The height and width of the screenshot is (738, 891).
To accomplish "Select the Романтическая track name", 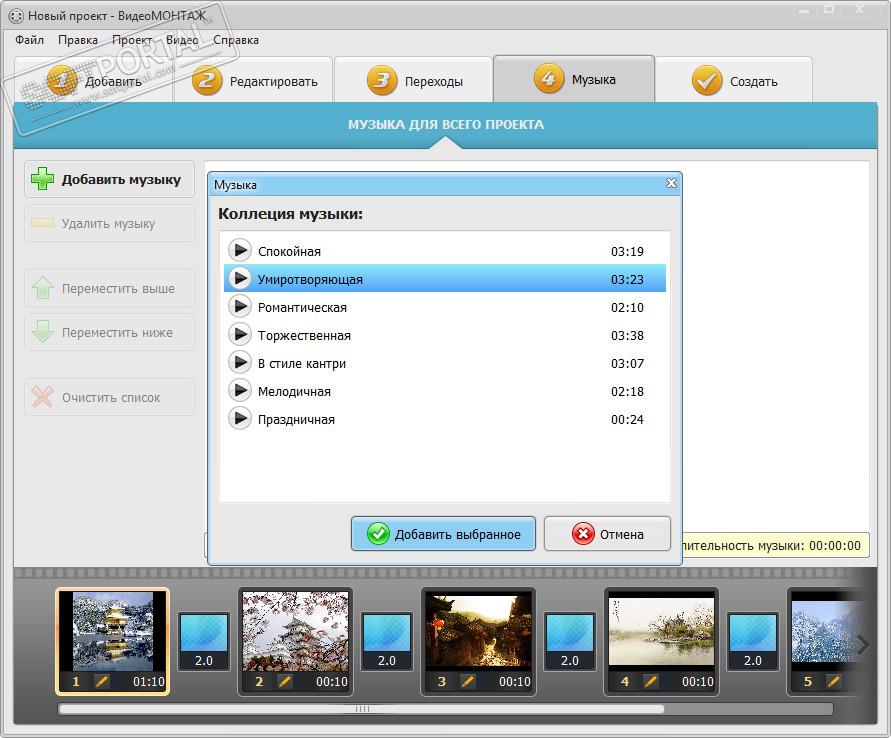I will pos(302,307).
